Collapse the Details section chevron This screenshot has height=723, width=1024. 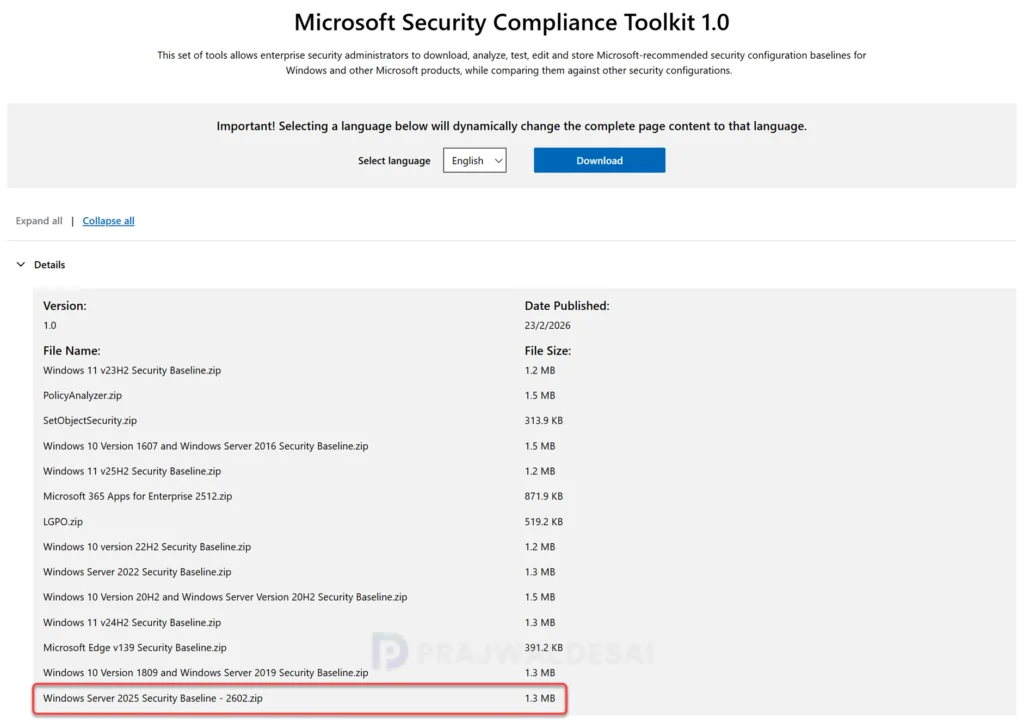tap(21, 265)
